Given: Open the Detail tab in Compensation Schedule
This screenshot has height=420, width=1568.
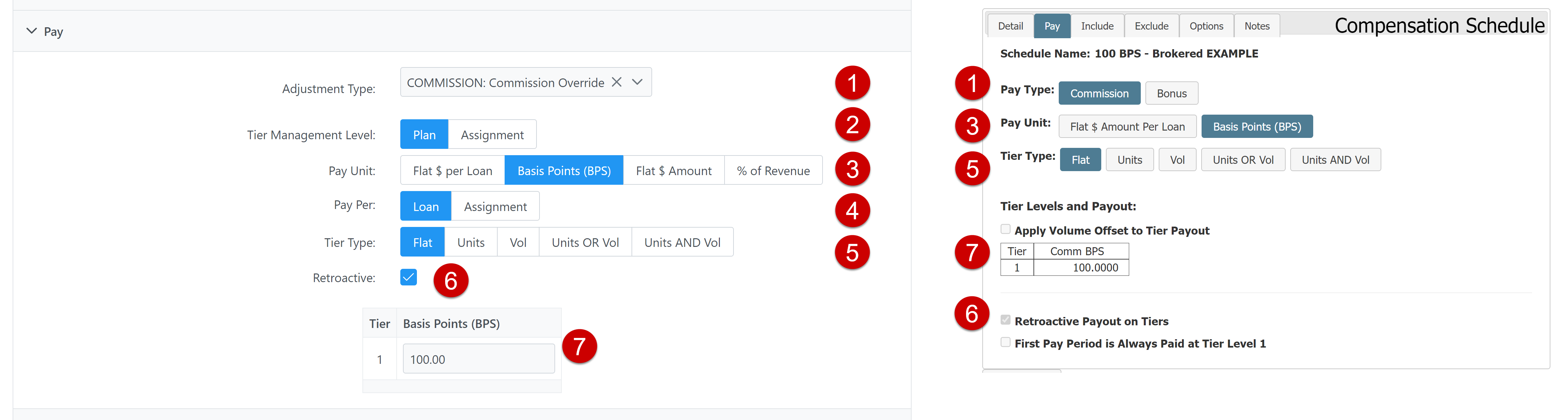Looking at the screenshot, I should [1010, 26].
